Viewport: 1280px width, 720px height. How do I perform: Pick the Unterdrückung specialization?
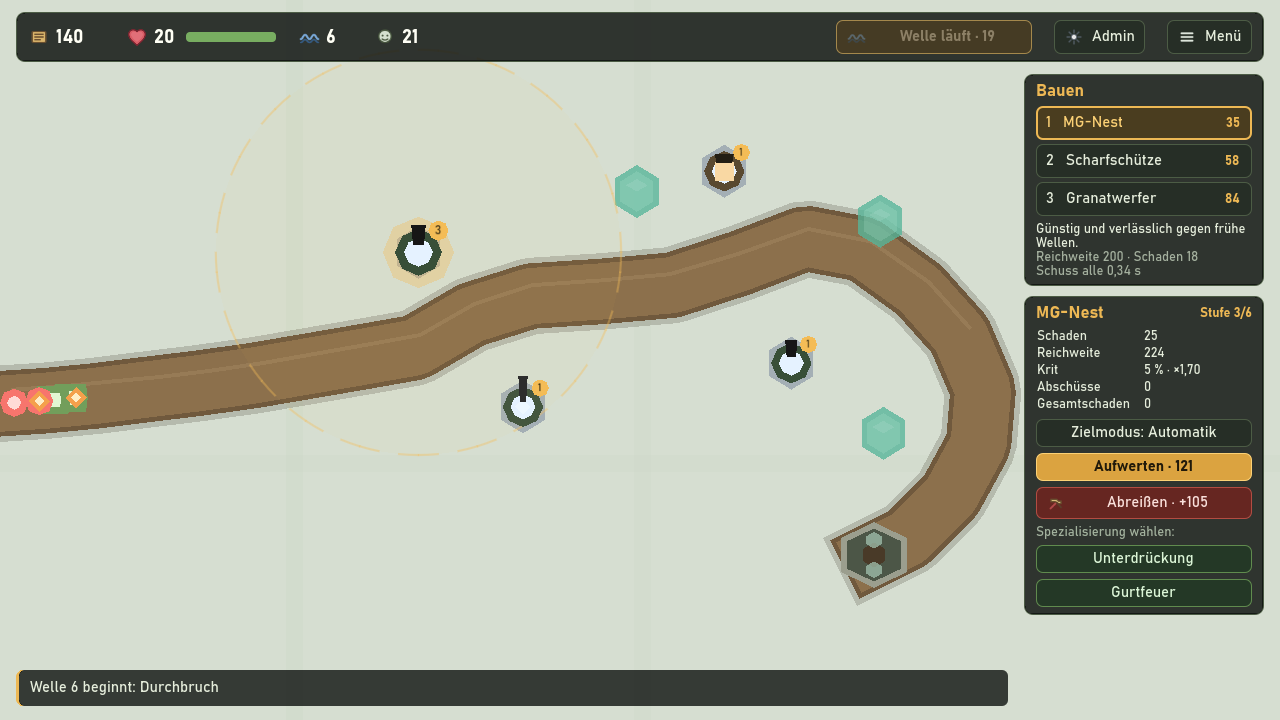[x=1144, y=559]
